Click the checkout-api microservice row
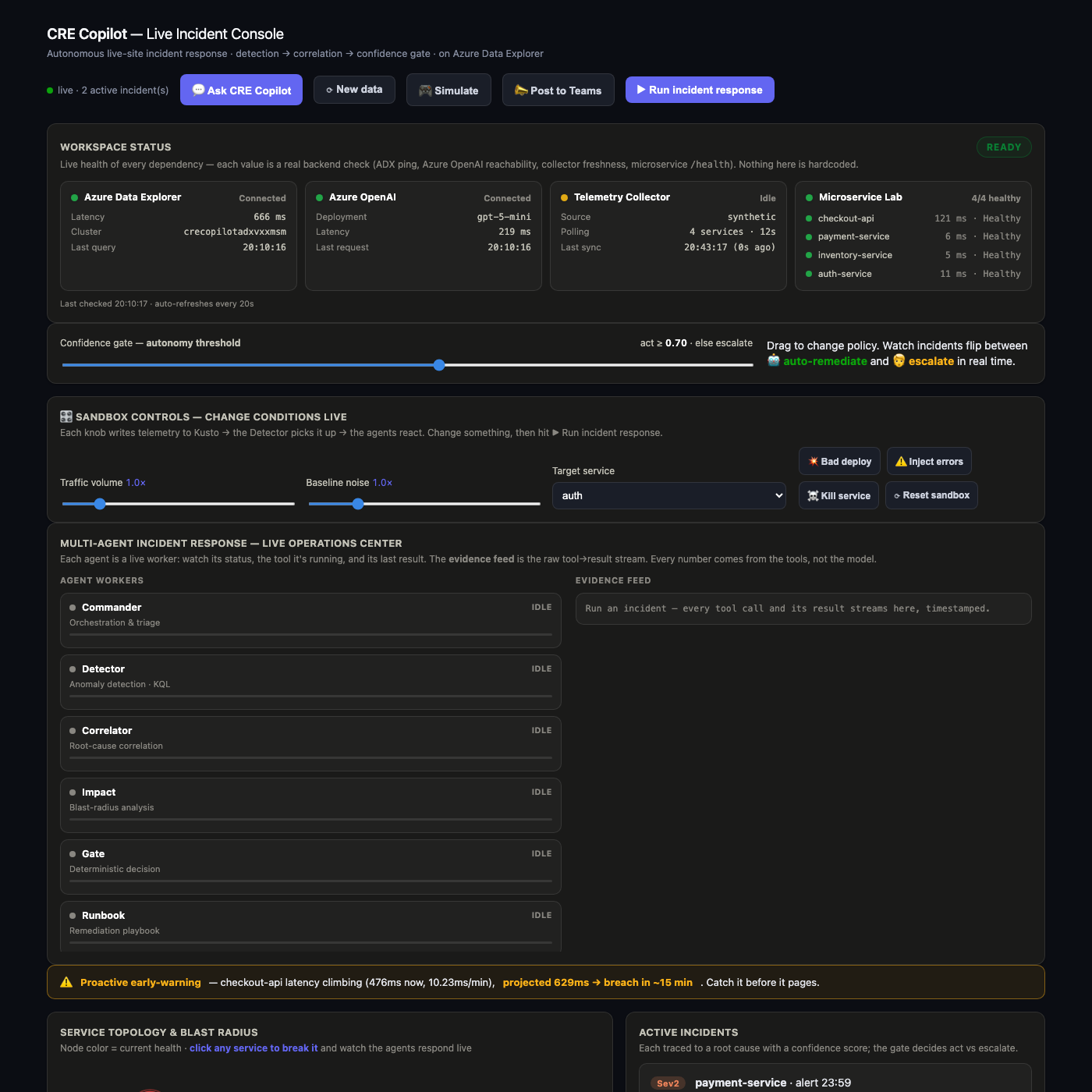 point(913,218)
